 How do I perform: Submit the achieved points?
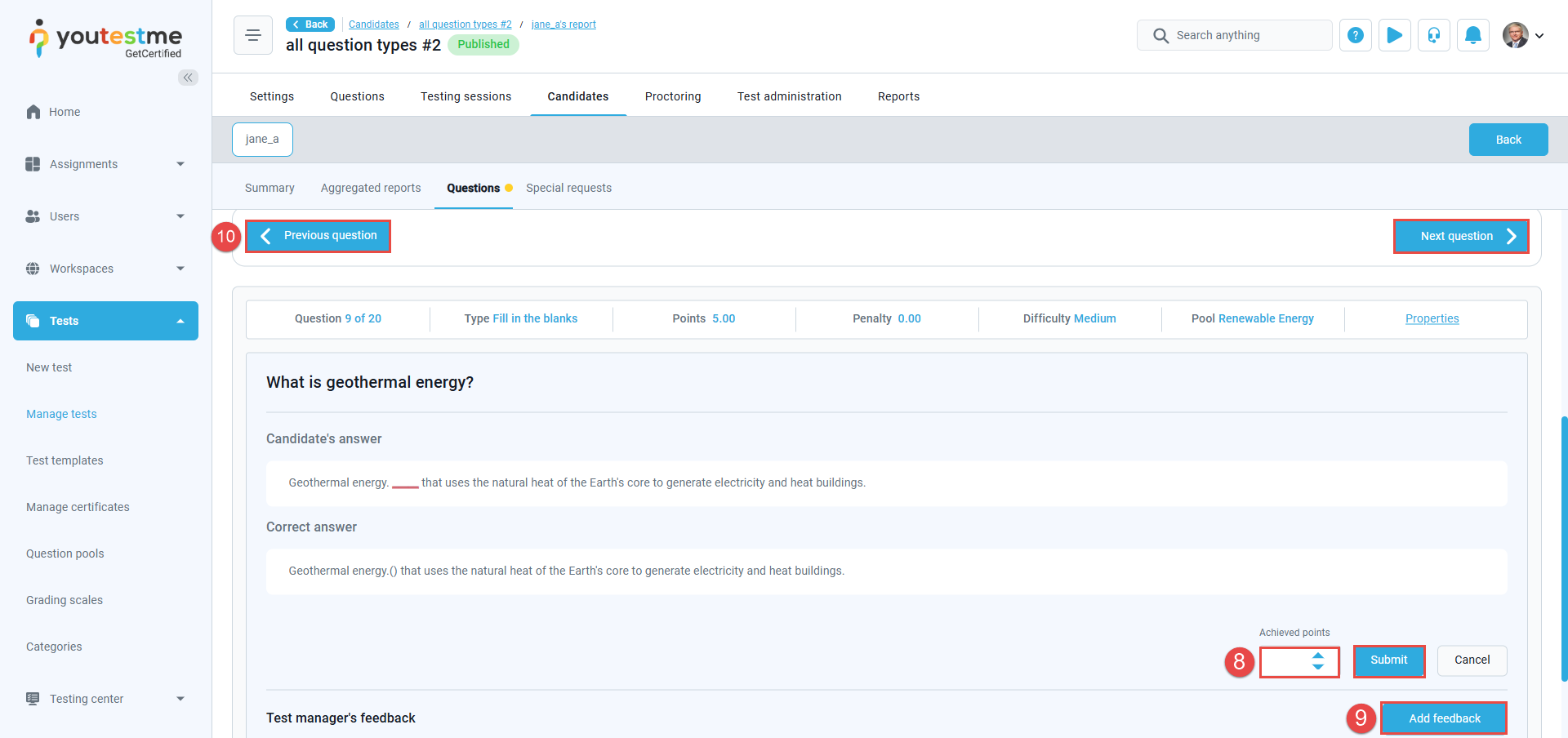point(1388,660)
